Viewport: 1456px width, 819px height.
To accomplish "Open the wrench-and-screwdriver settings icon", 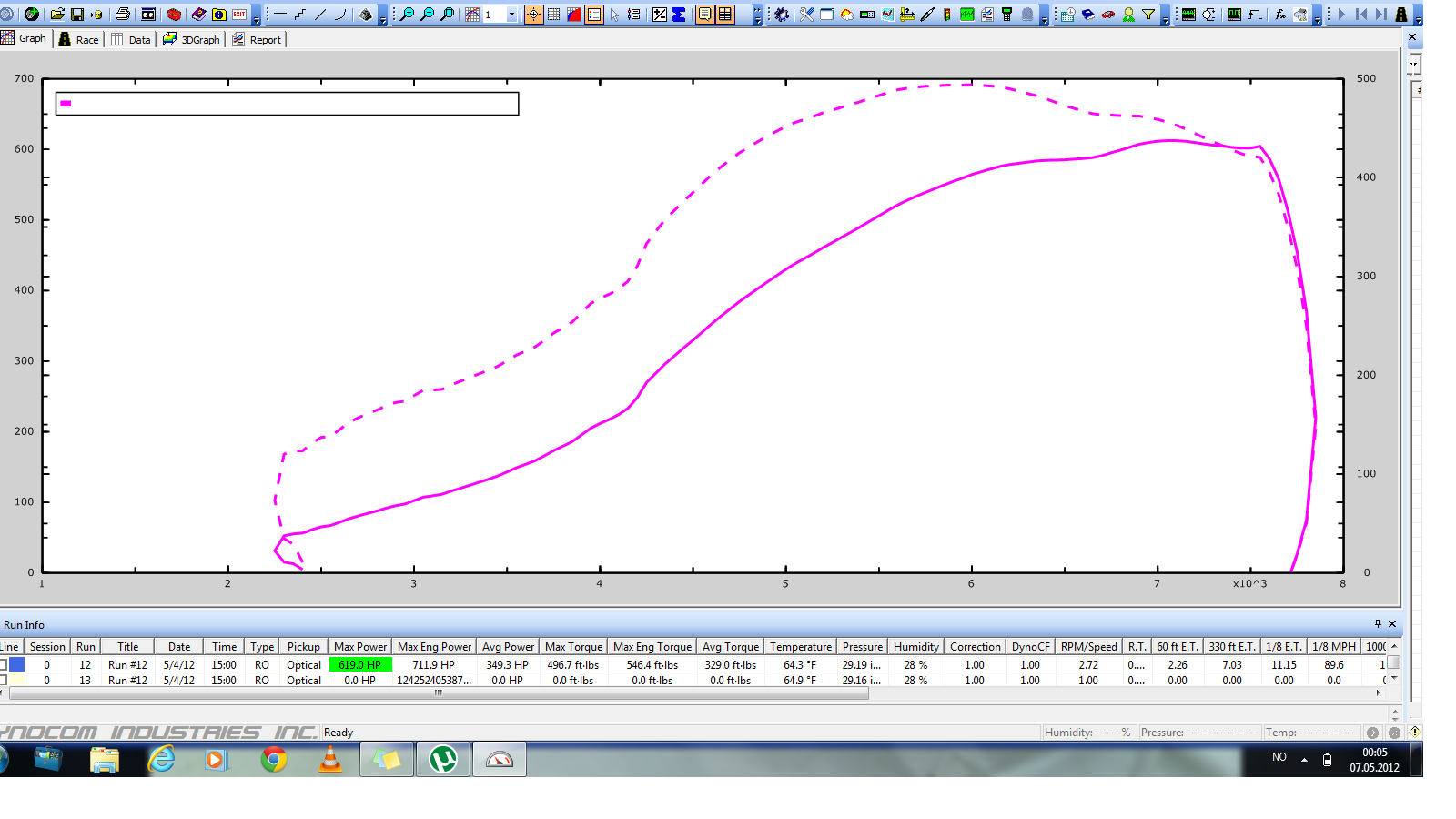I will coord(807,14).
